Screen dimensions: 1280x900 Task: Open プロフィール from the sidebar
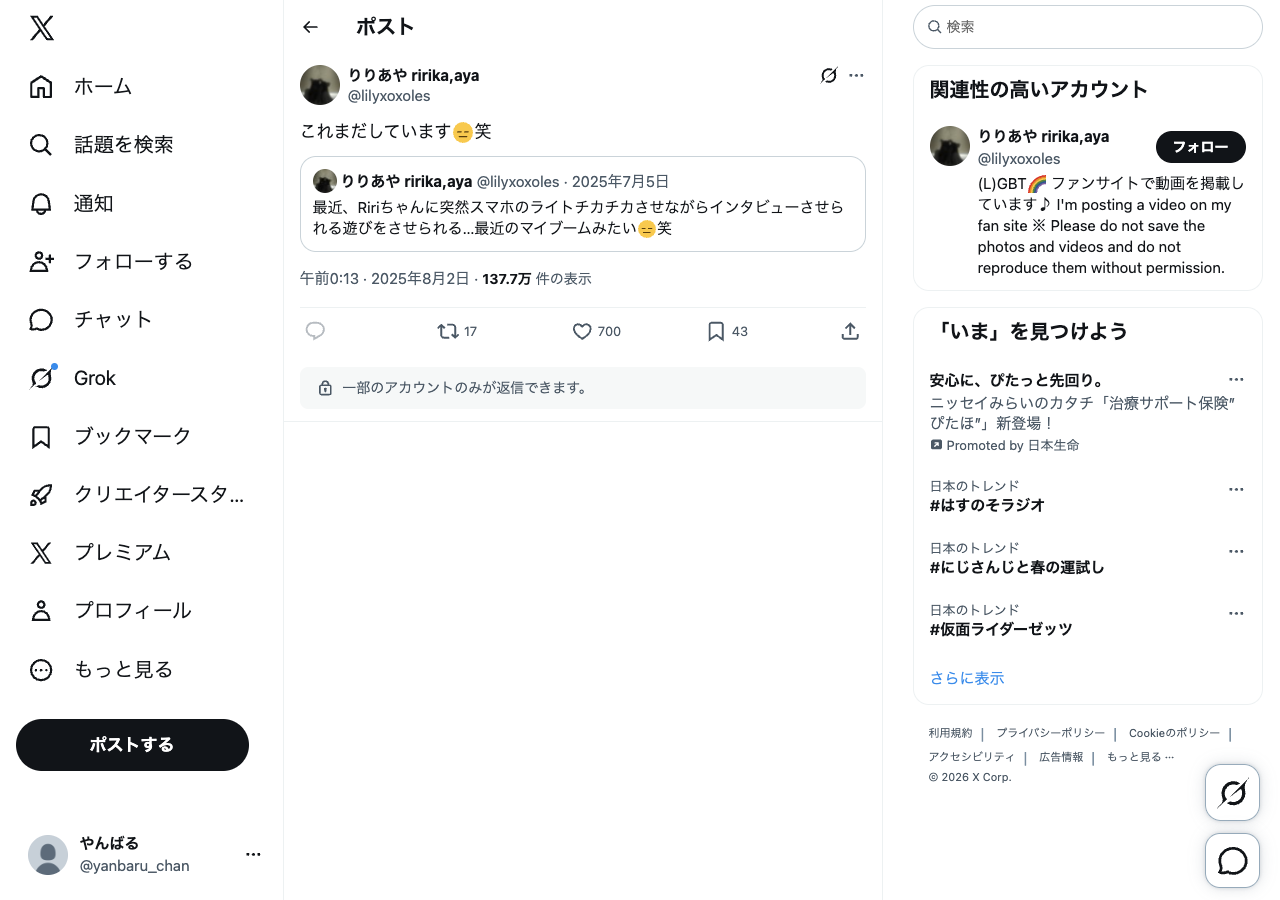pyautogui.click(x=132, y=610)
